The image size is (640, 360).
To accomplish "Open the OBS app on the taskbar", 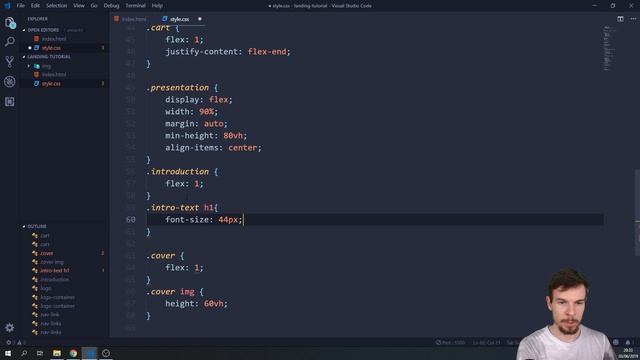I will (106, 353).
